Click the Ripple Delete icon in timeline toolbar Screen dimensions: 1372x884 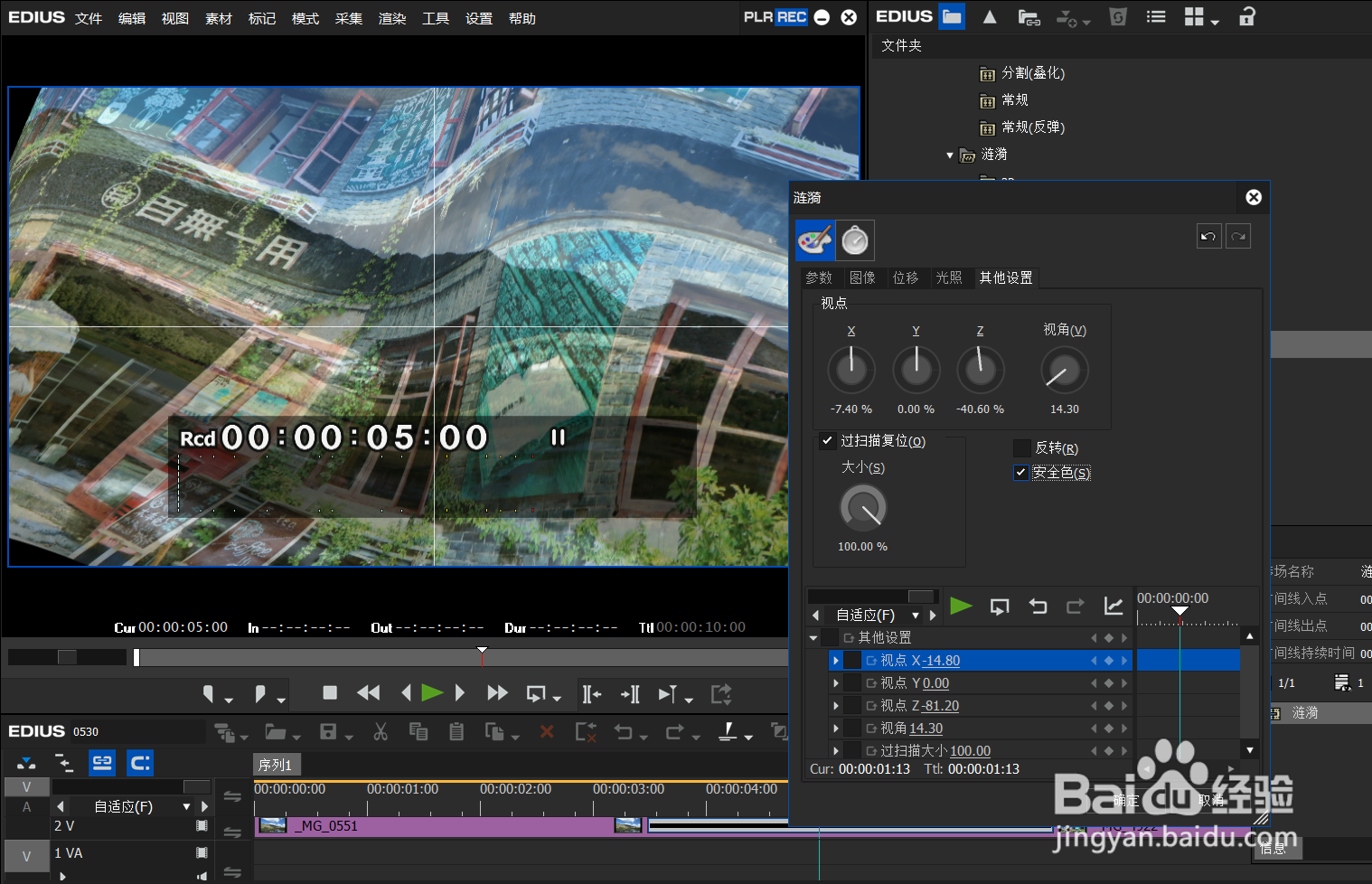coord(586,731)
